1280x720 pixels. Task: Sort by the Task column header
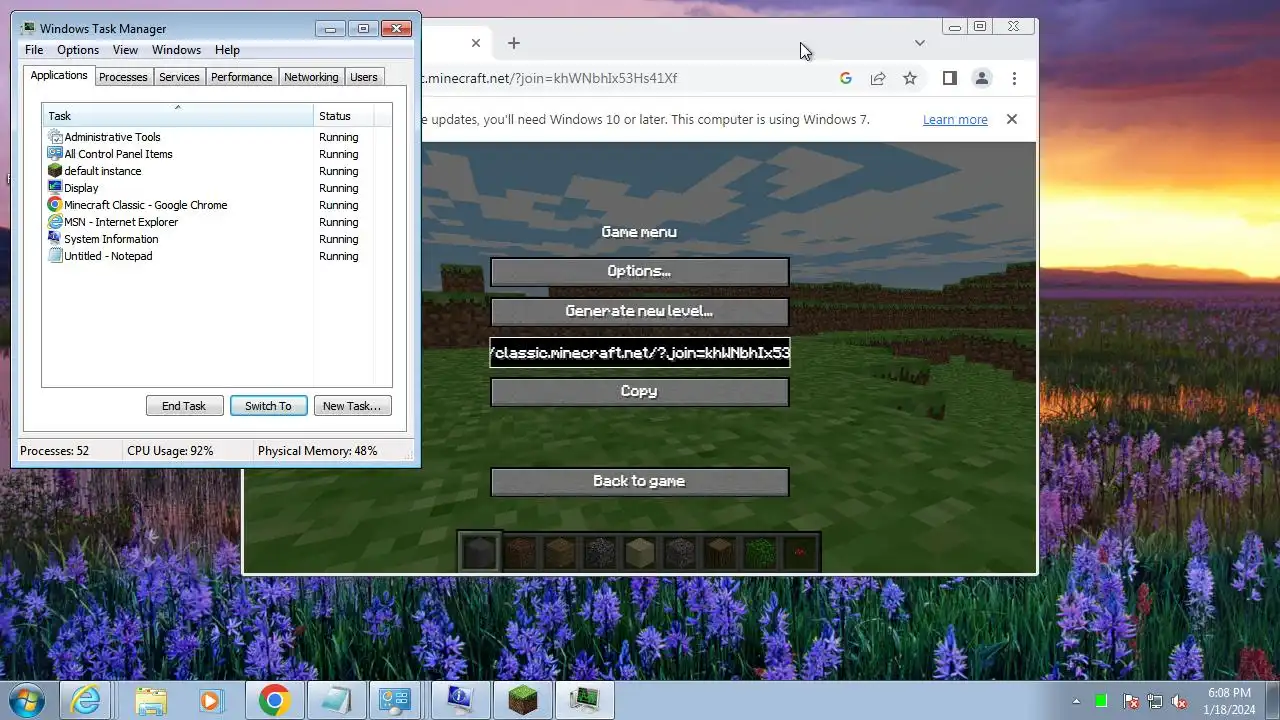pos(178,116)
